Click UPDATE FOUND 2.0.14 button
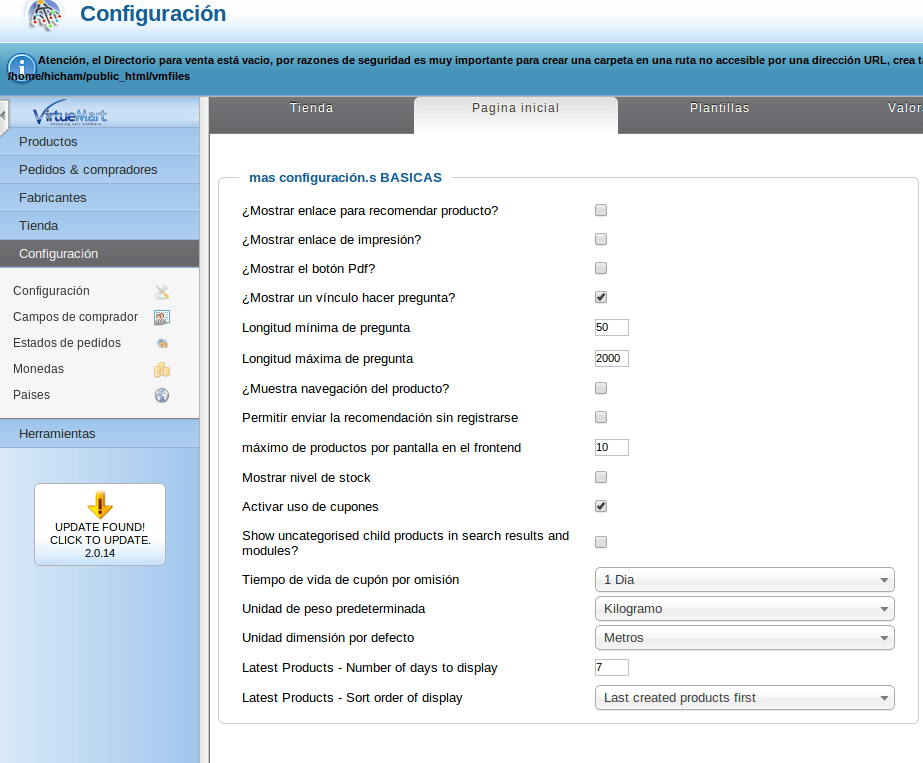 click(100, 525)
